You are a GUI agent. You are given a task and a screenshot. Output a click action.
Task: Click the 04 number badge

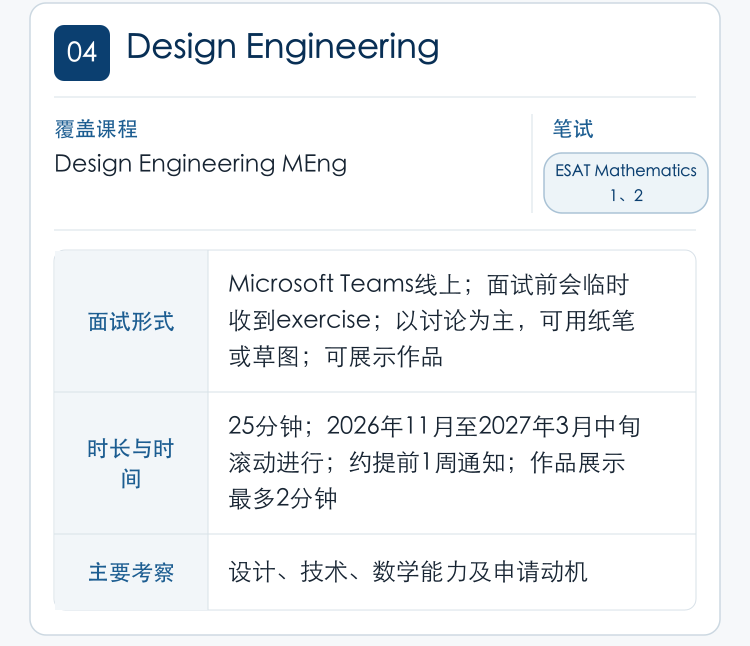(82, 53)
